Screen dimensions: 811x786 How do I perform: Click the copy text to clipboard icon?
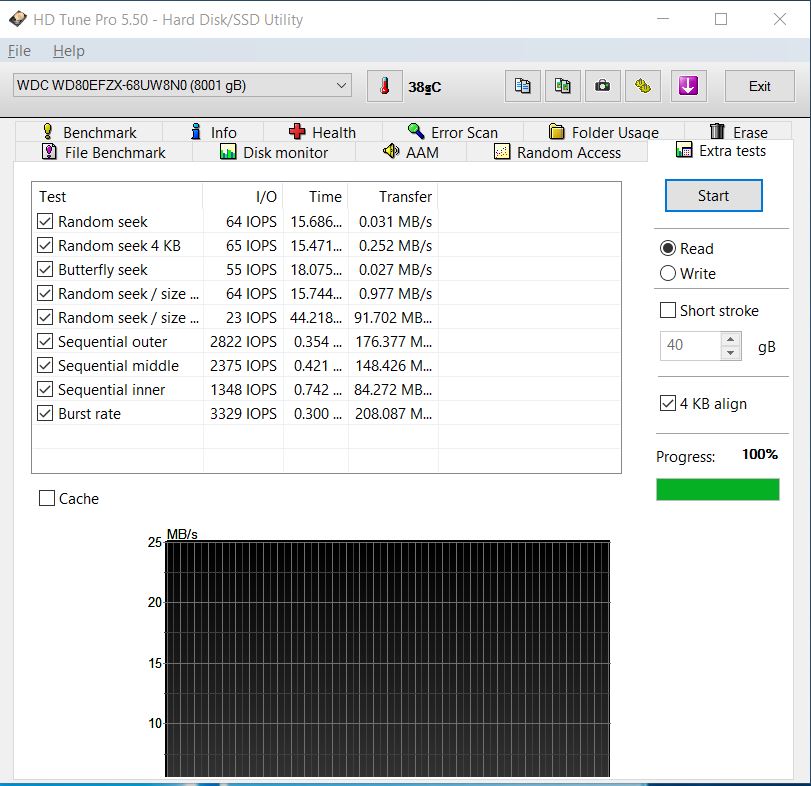pyautogui.click(x=522, y=86)
